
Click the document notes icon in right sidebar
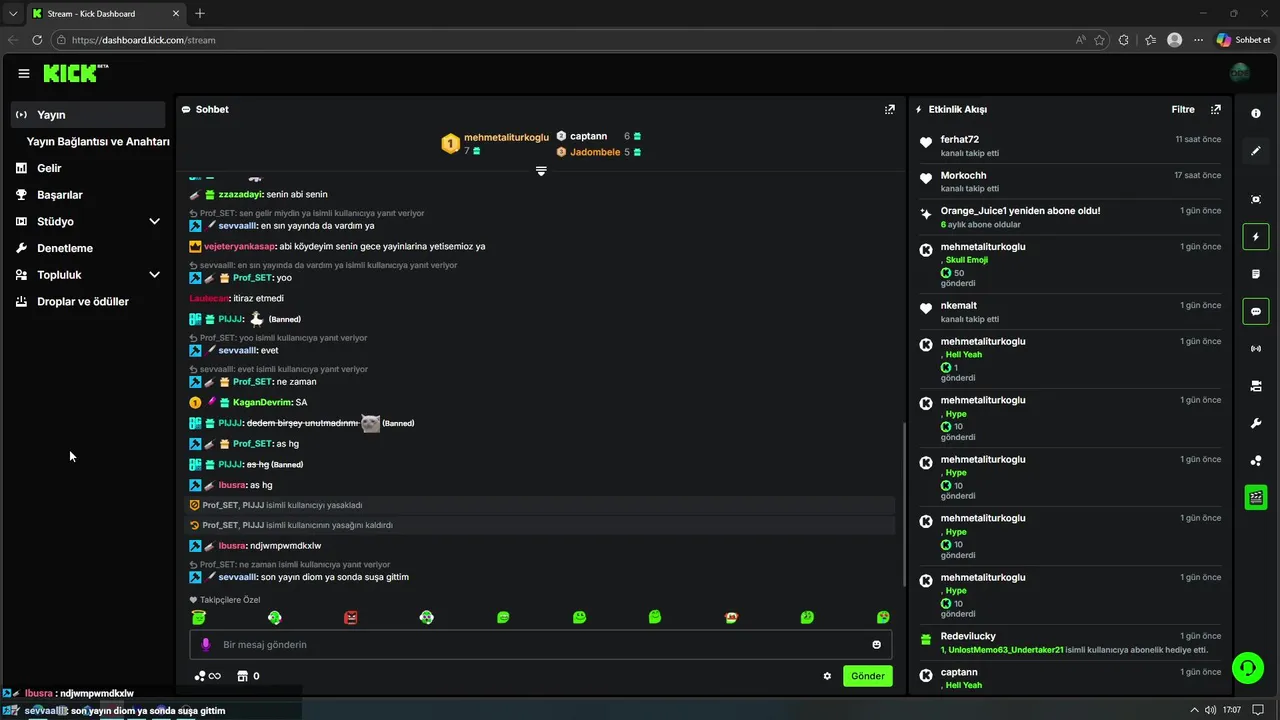point(1256,274)
